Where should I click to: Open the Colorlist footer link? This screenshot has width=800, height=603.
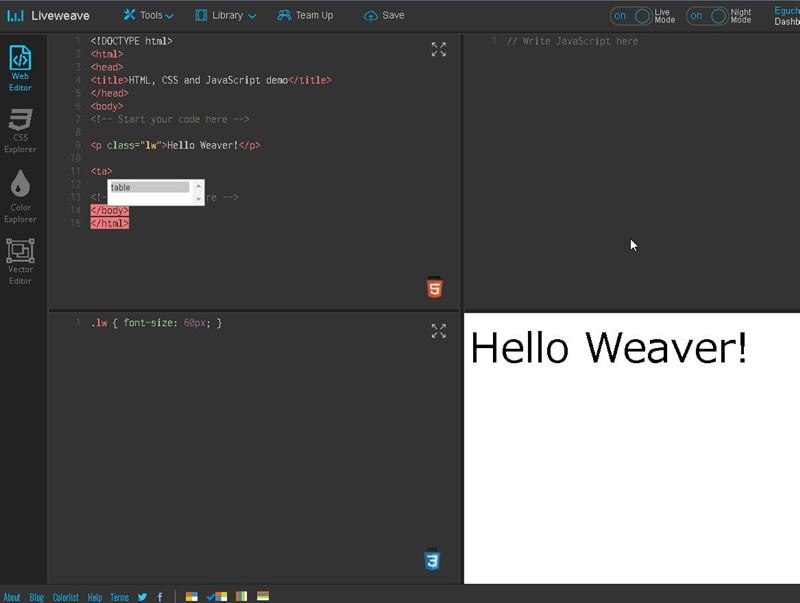click(x=65, y=597)
